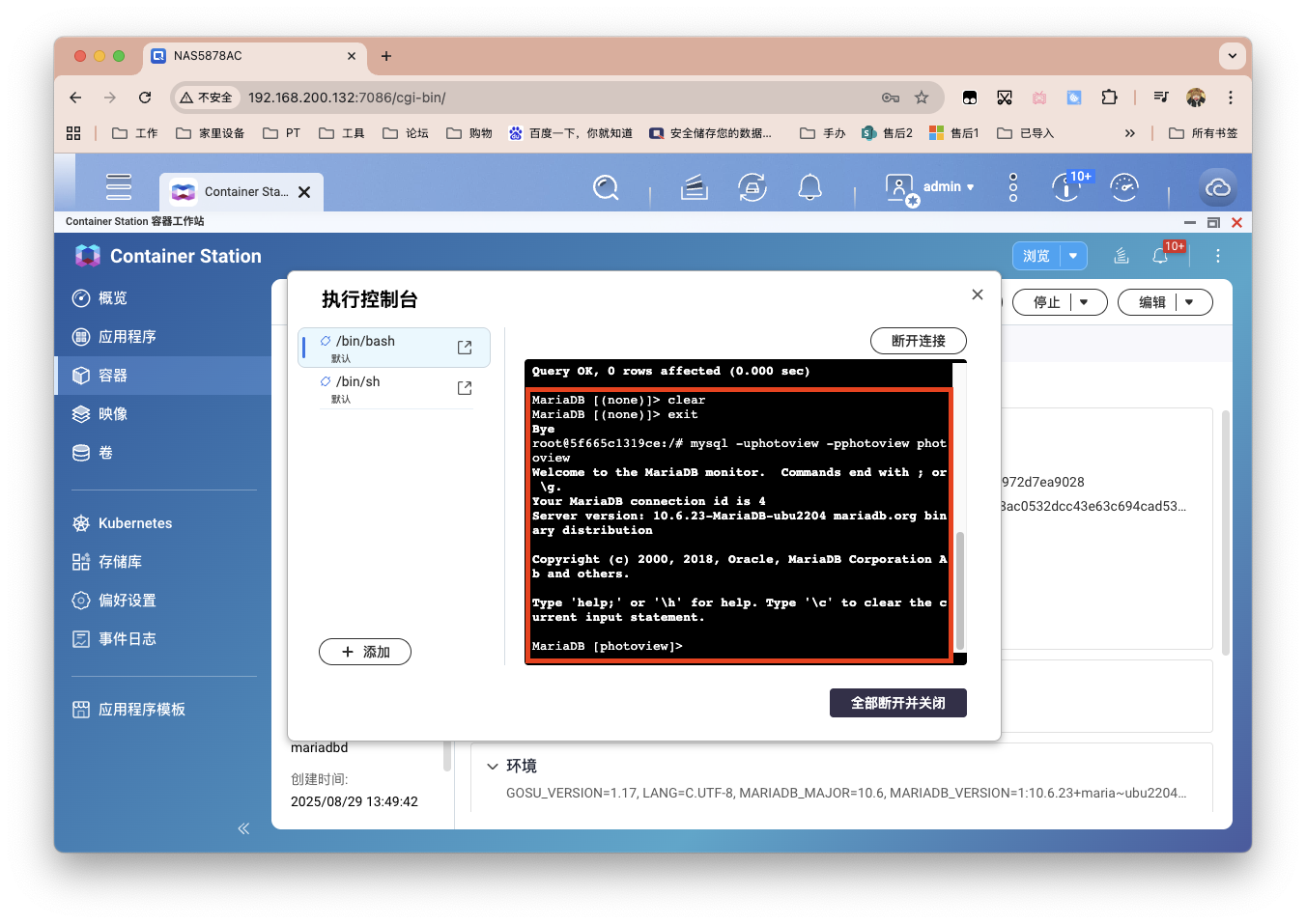Open Kubernetes in the sidebar
The width and height of the screenshot is (1306, 924).
pos(135,523)
